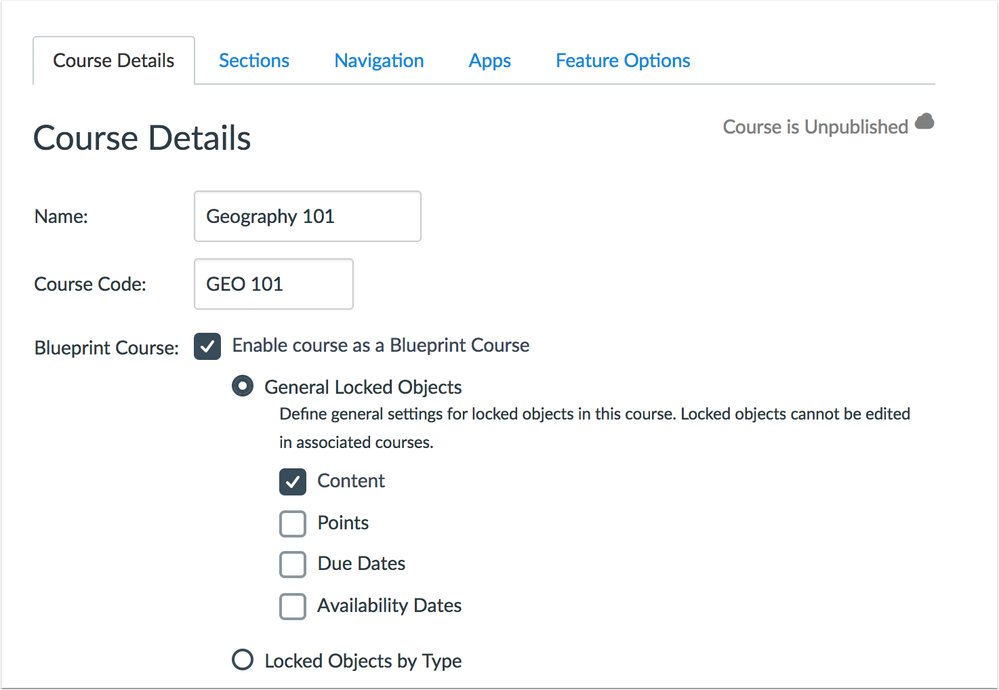999x690 pixels.
Task: Switch to the Sections tab
Action: click(254, 61)
